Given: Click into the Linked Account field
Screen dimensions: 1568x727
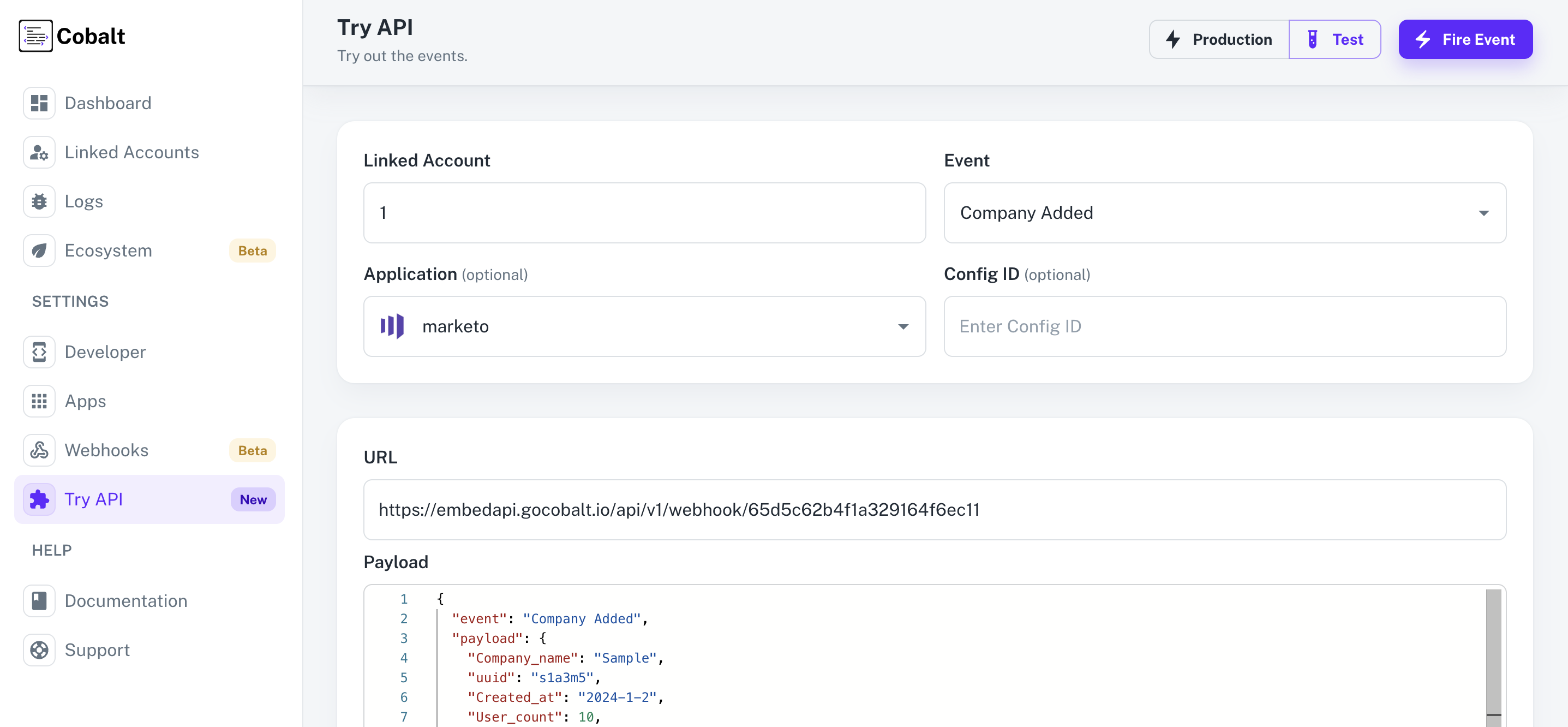Looking at the screenshot, I should [x=644, y=213].
